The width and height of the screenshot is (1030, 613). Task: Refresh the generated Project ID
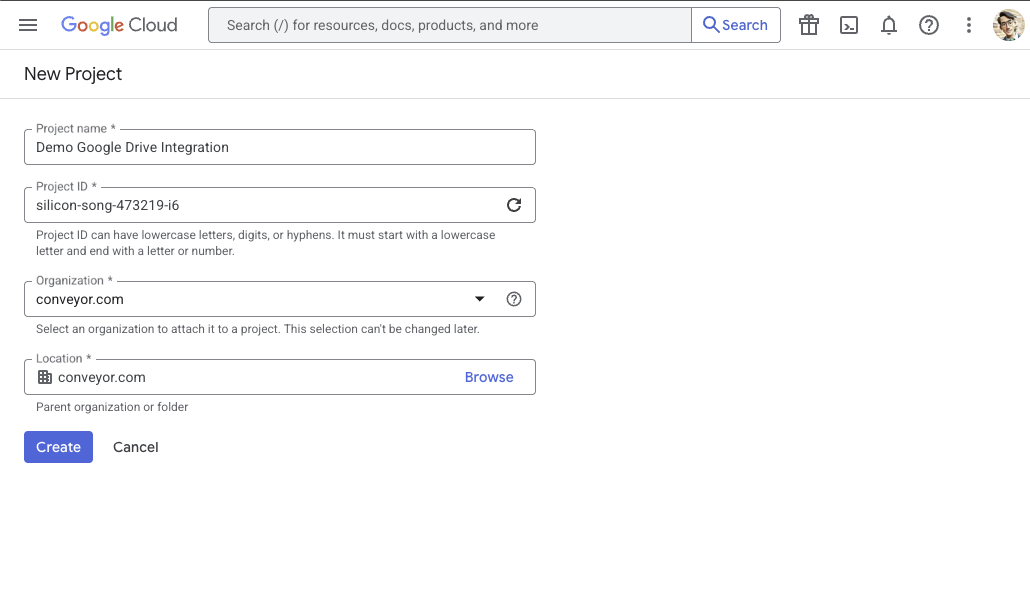514,205
